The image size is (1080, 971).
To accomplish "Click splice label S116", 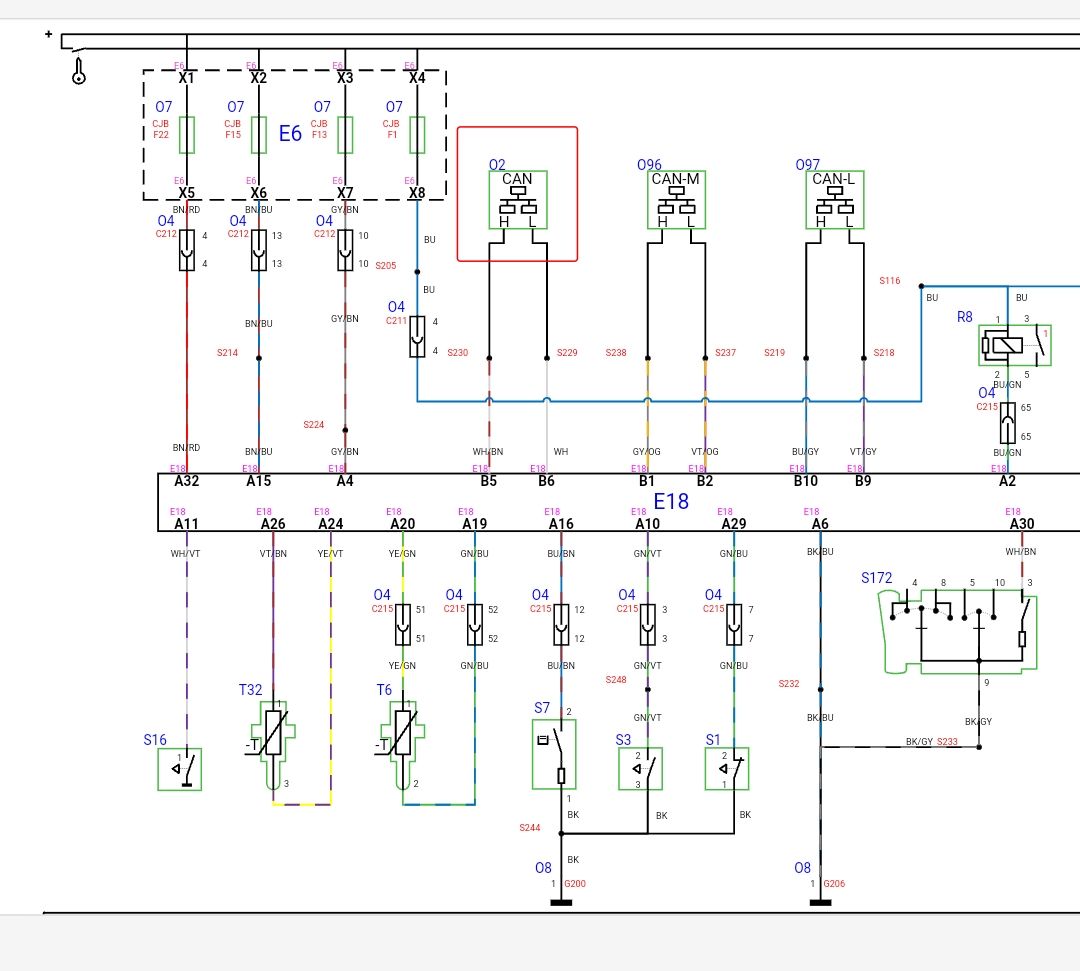I will click(889, 281).
